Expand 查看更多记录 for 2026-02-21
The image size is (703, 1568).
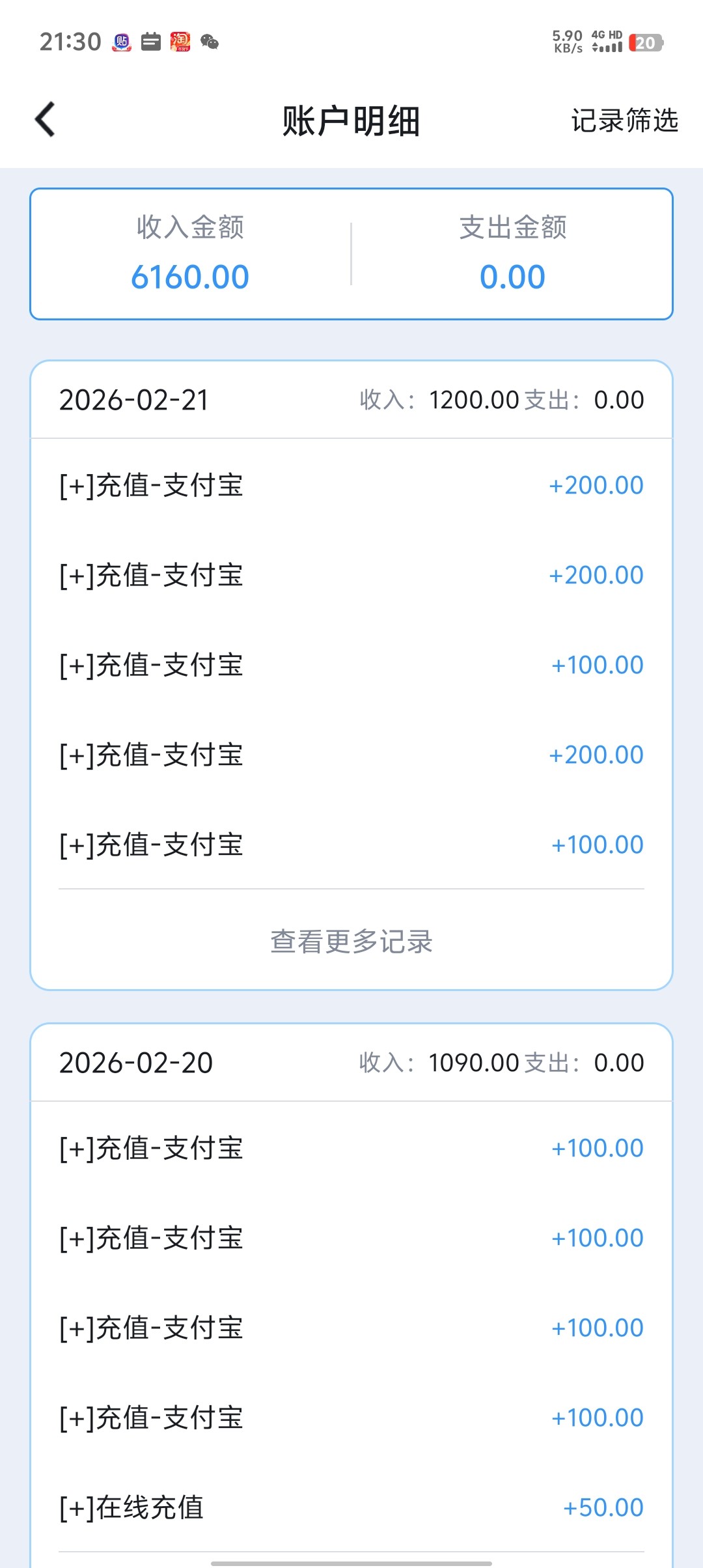351,942
